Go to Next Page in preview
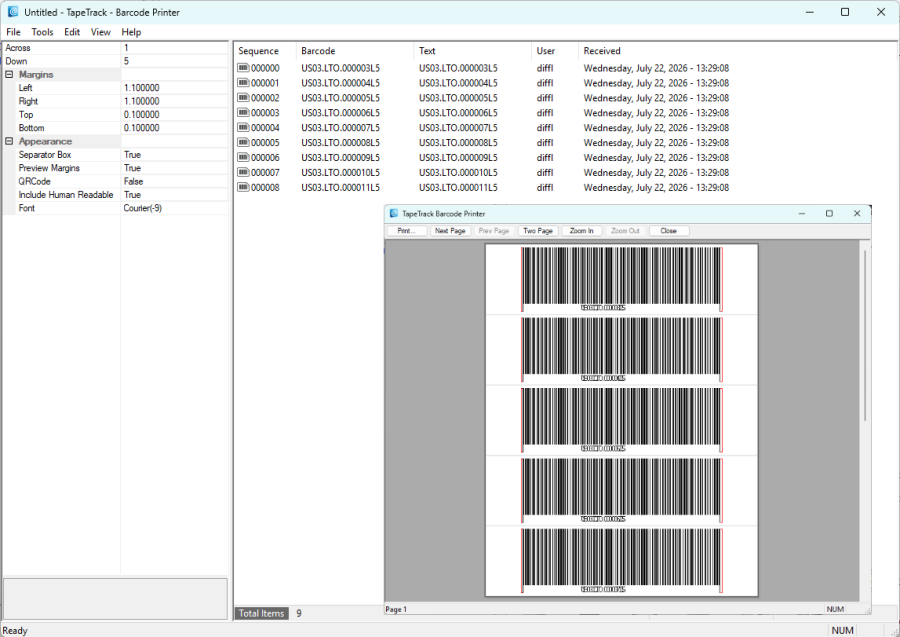This screenshot has width=900, height=637. tap(450, 231)
